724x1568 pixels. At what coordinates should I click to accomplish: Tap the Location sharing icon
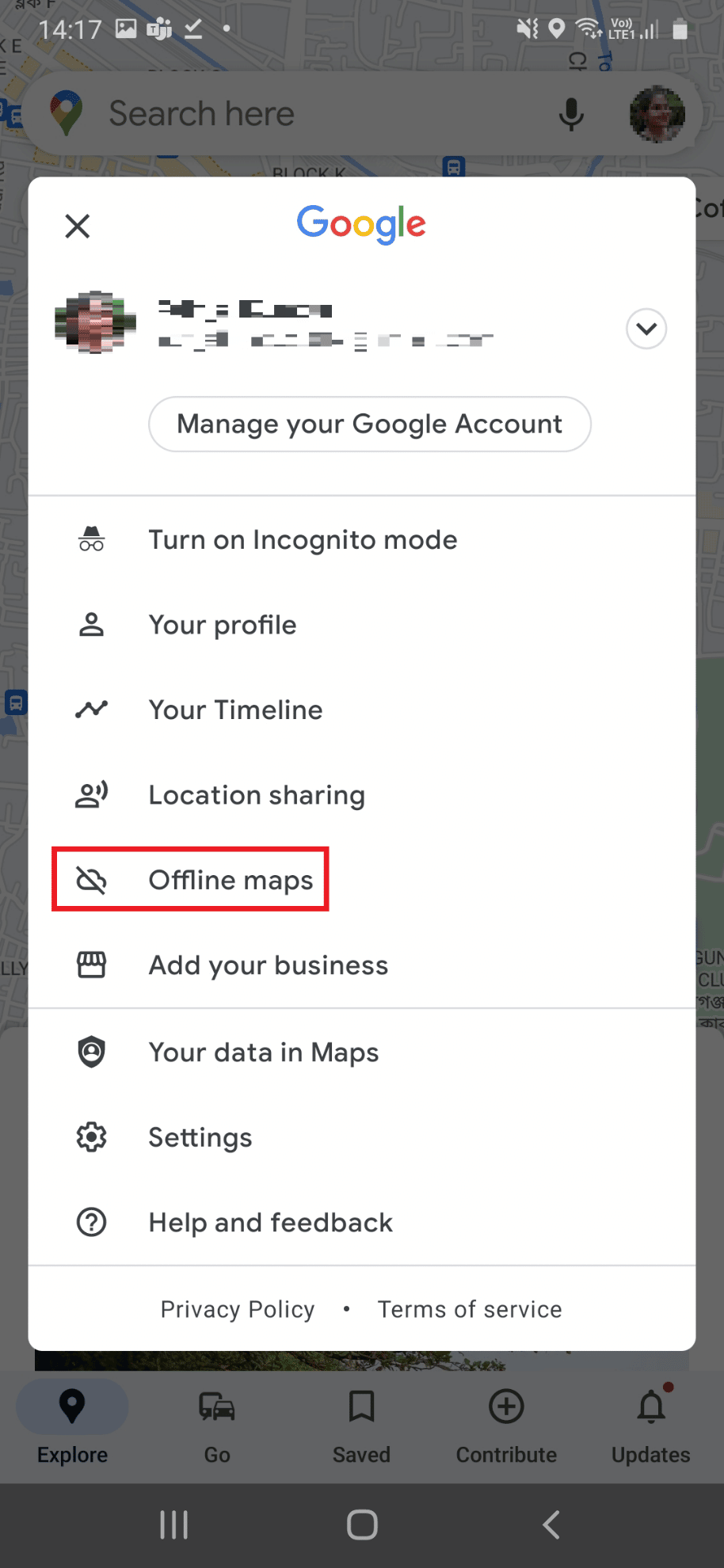(91, 794)
